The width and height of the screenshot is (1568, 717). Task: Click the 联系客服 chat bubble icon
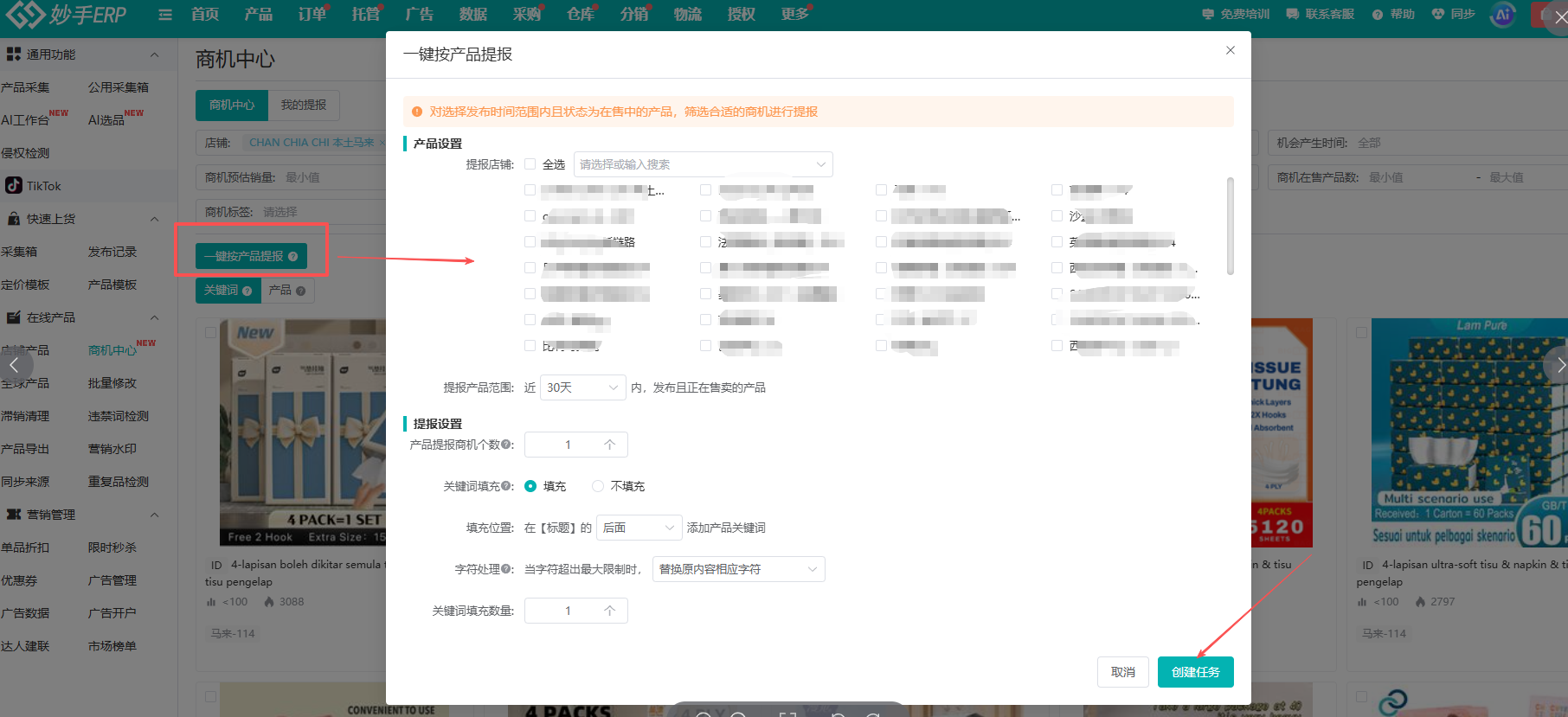coord(1292,14)
